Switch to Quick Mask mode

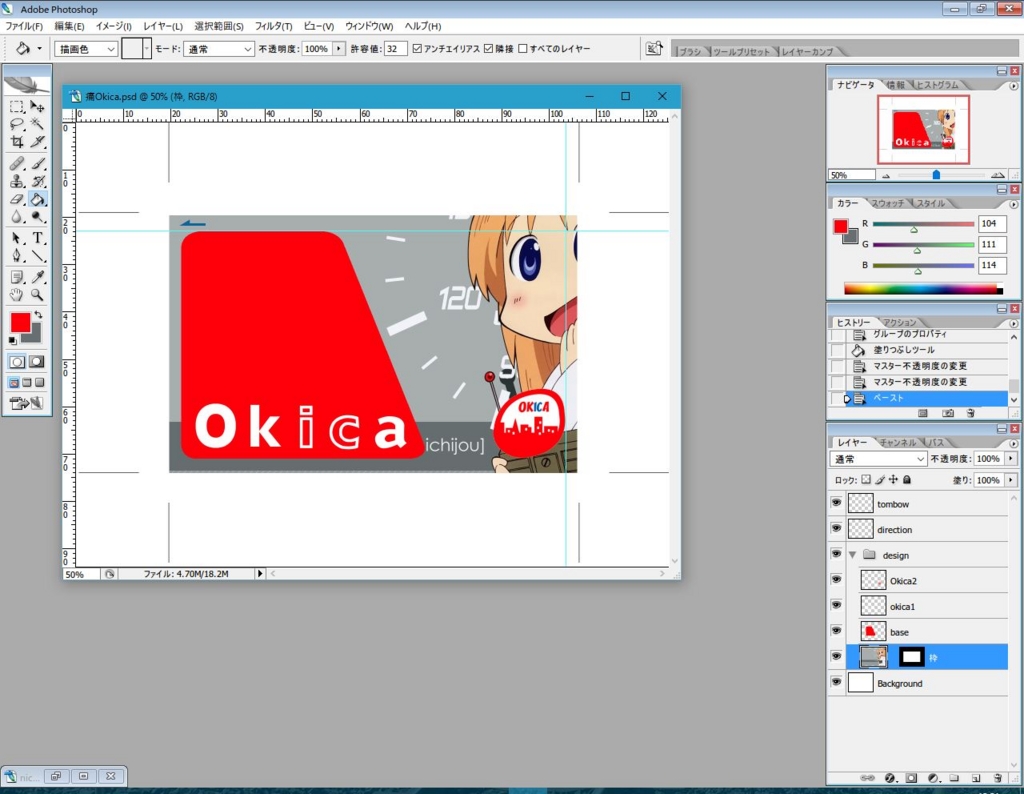[x=37, y=362]
